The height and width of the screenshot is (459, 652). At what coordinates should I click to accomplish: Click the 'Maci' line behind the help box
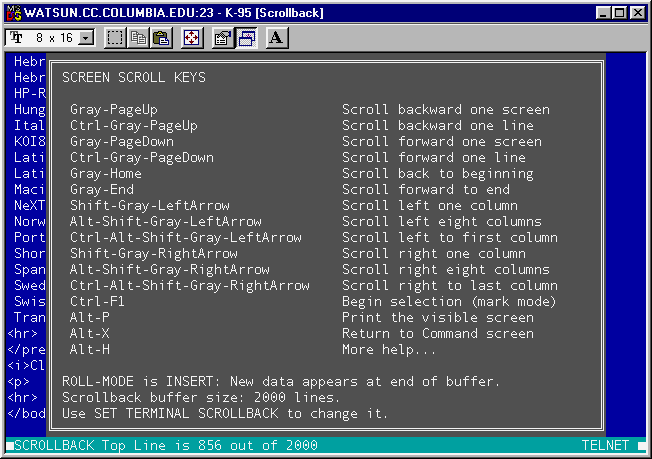[30, 190]
